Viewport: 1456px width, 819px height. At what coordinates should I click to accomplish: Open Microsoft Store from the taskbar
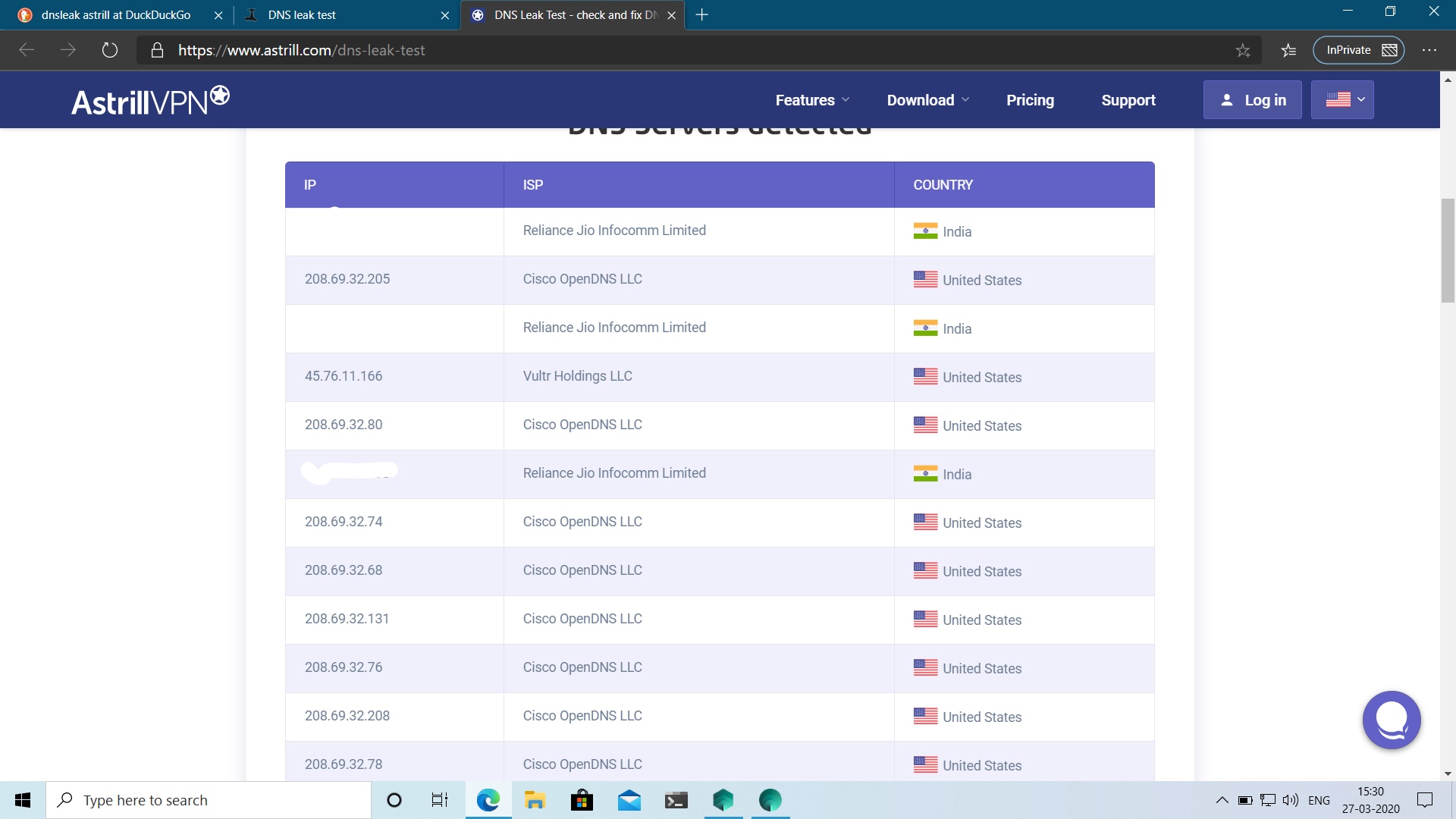pyautogui.click(x=582, y=800)
